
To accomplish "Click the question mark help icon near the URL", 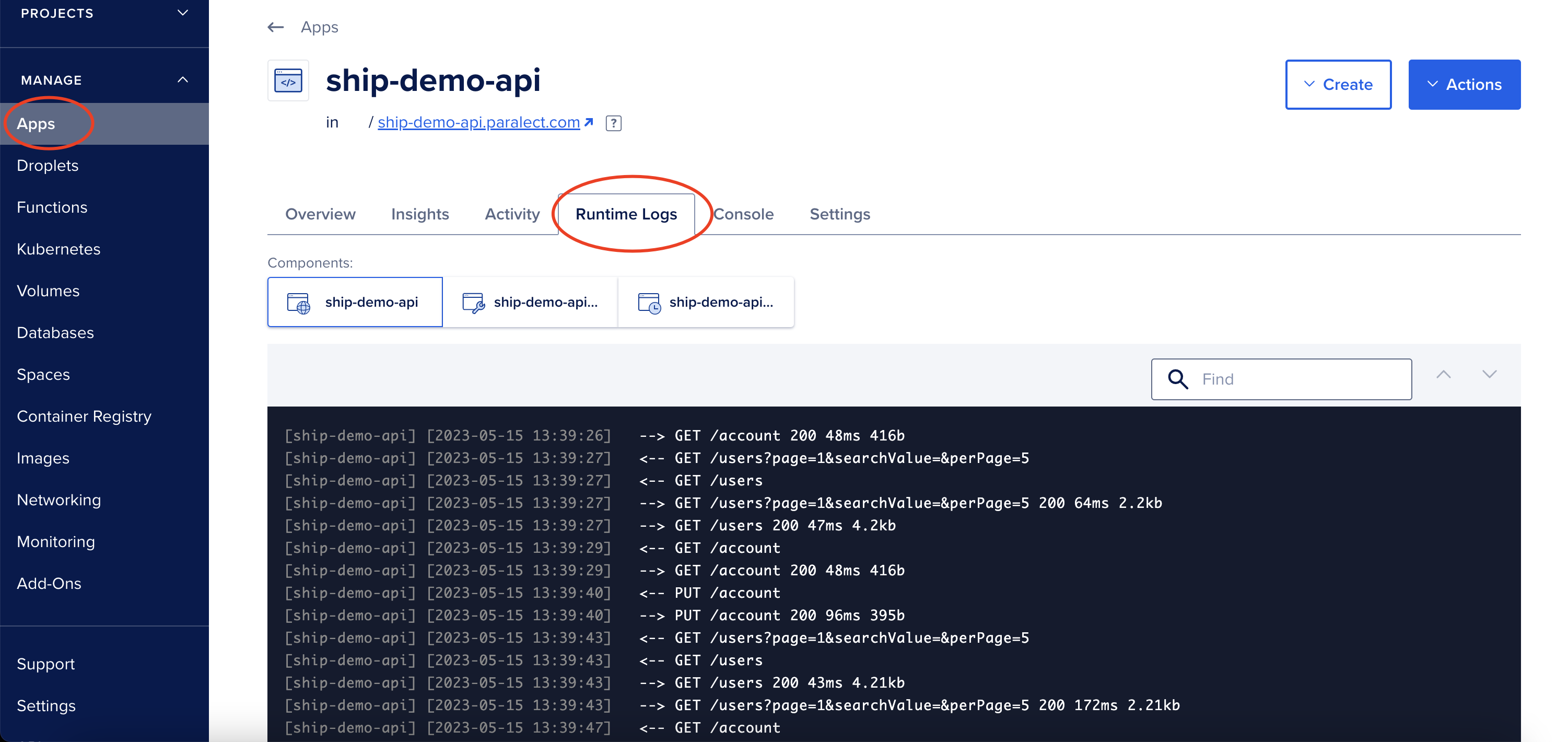I will point(614,123).
